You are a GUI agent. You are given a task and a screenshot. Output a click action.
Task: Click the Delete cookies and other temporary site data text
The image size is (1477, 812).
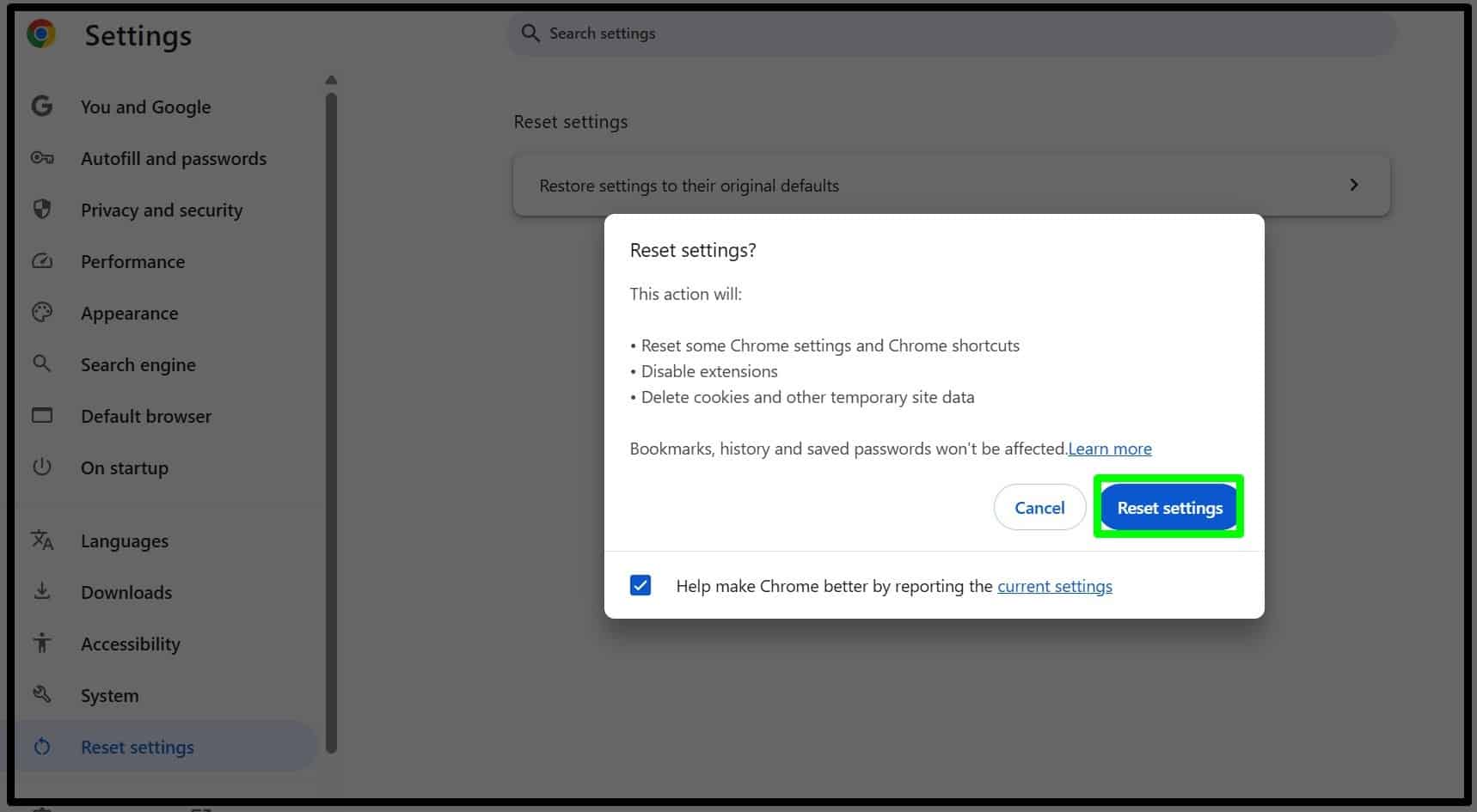tap(807, 397)
